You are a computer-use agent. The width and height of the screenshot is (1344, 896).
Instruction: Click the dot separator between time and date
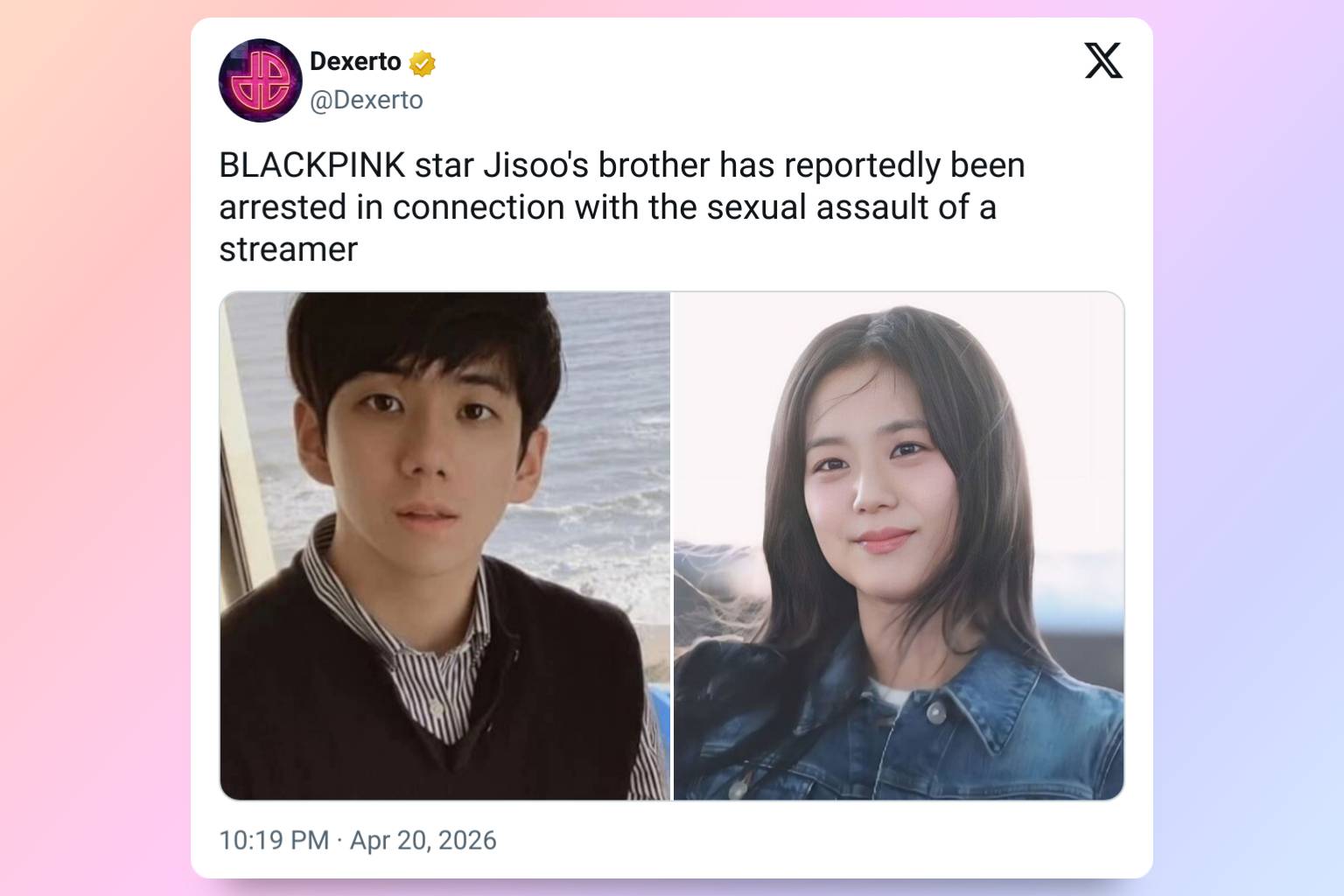(x=339, y=841)
